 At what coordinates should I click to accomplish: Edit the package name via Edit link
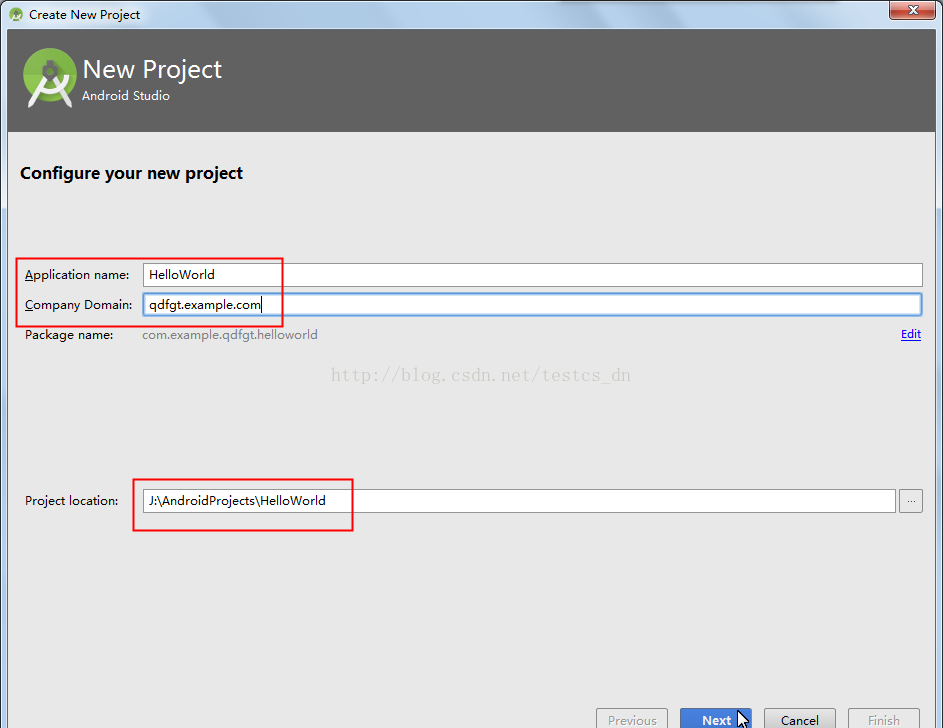coord(911,334)
